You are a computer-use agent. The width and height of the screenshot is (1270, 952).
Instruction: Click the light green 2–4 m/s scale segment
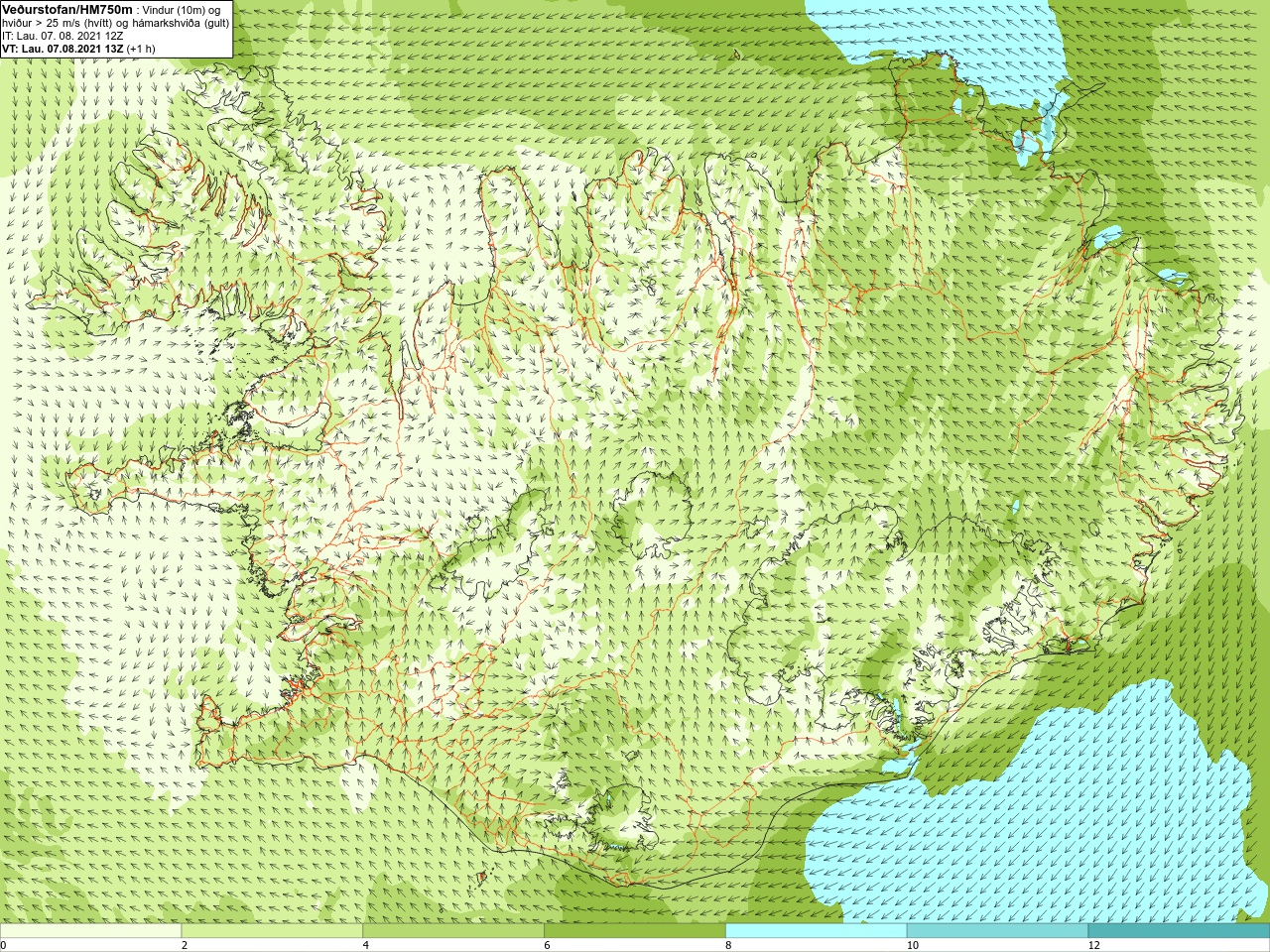coord(272,931)
